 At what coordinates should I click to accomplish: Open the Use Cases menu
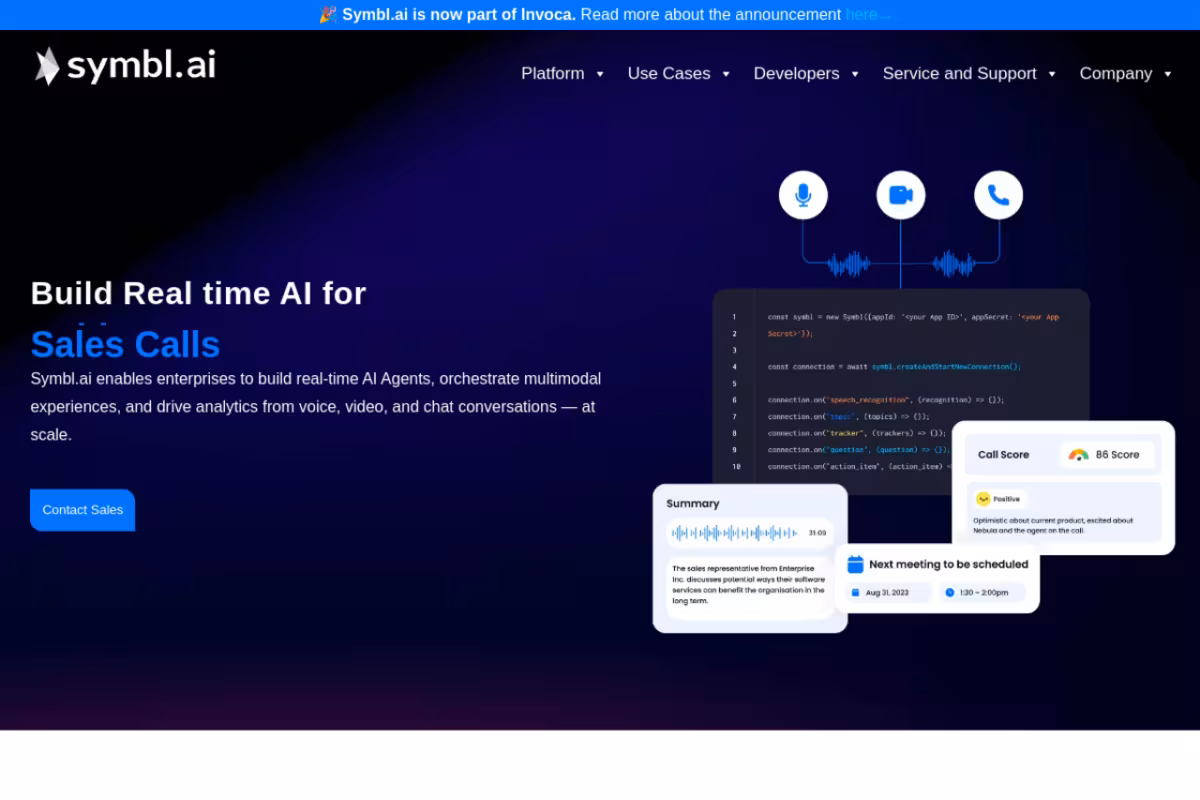pos(669,74)
